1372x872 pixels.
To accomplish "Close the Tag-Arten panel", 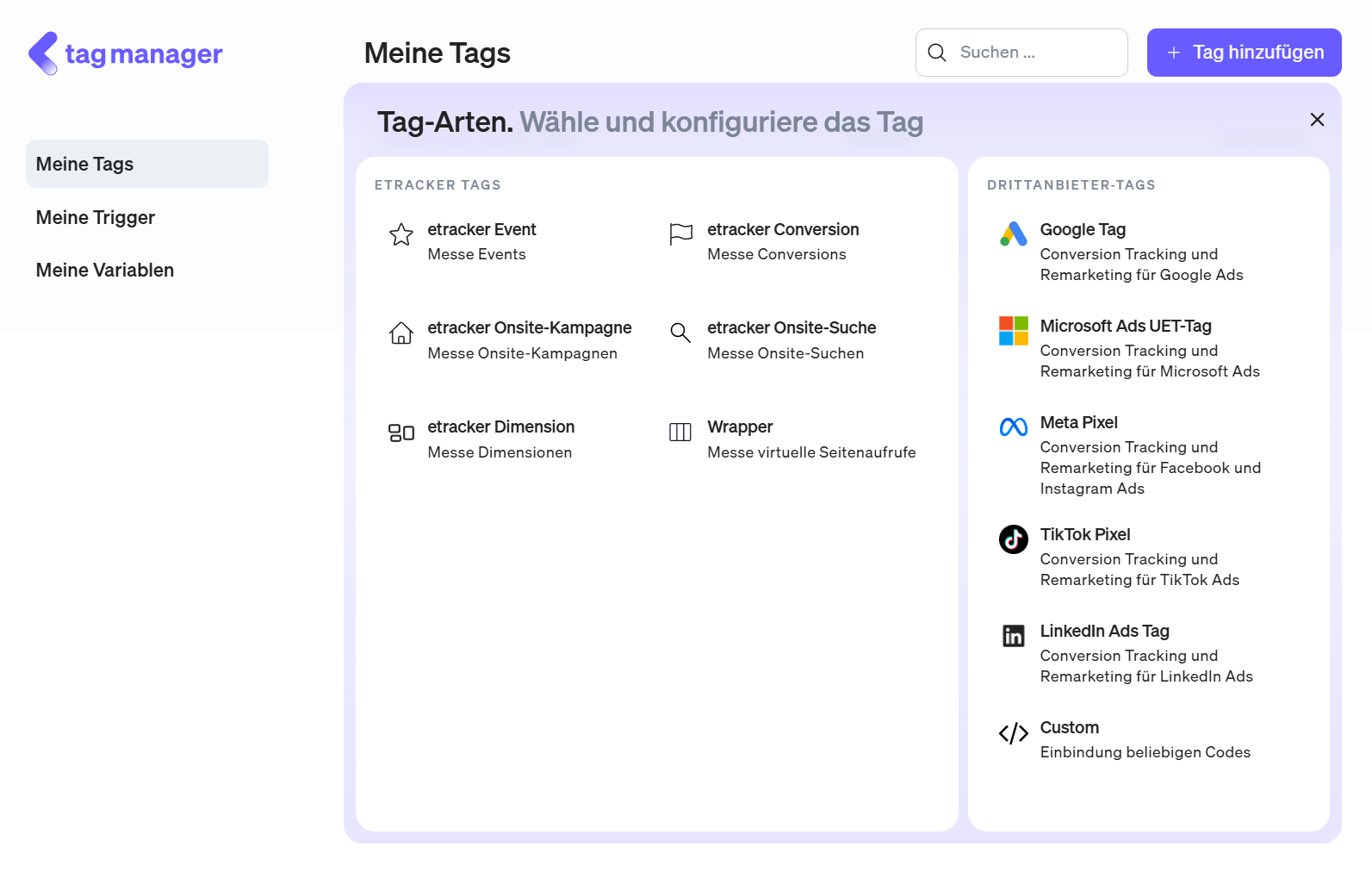I will click(1317, 120).
